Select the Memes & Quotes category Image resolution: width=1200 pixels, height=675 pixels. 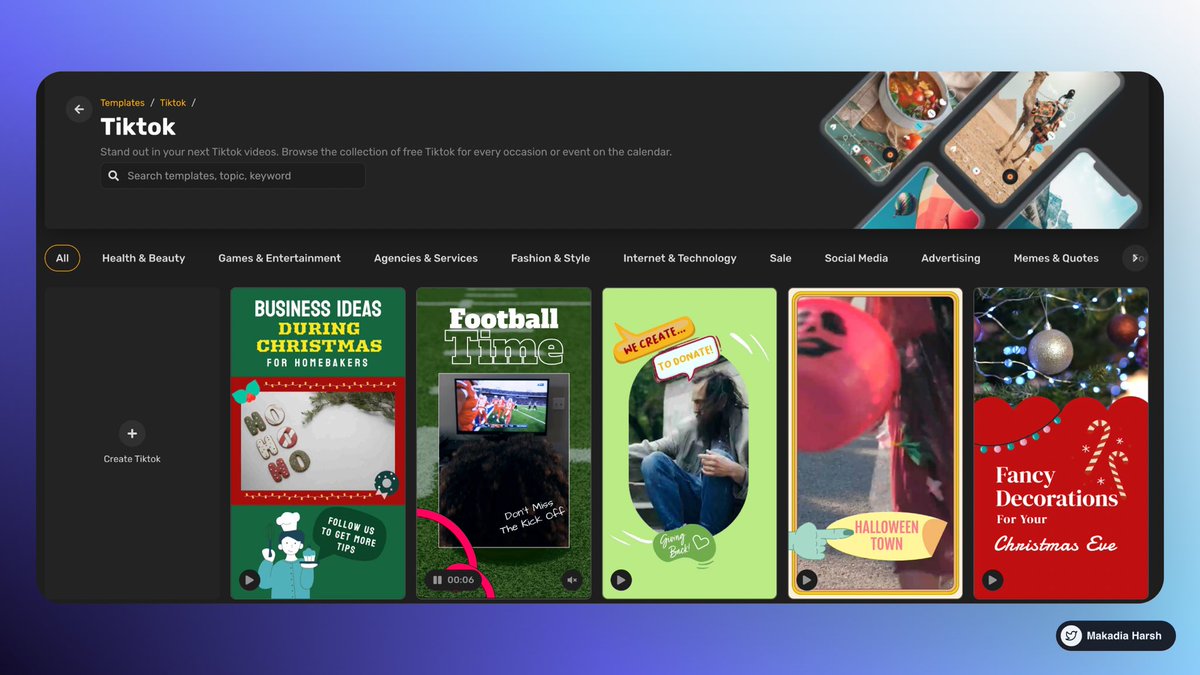click(x=1056, y=258)
